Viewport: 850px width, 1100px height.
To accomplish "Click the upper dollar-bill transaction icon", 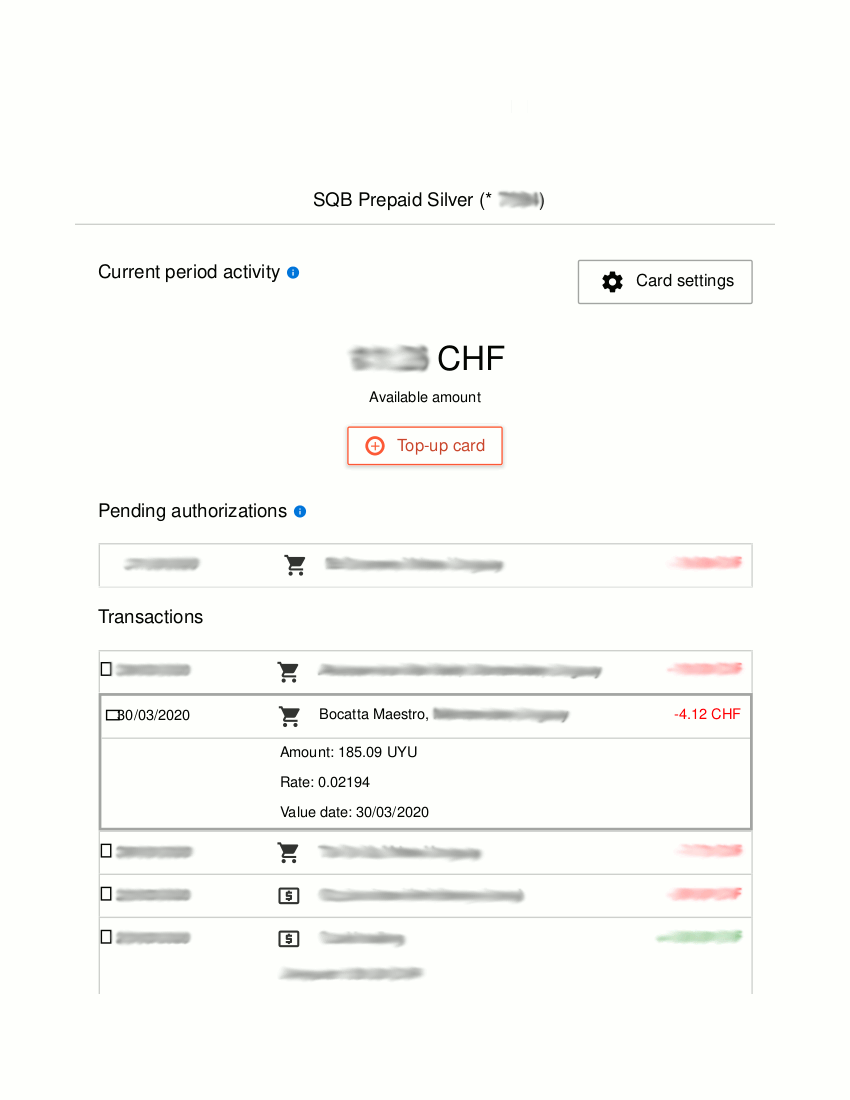I will (x=288, y=896).
